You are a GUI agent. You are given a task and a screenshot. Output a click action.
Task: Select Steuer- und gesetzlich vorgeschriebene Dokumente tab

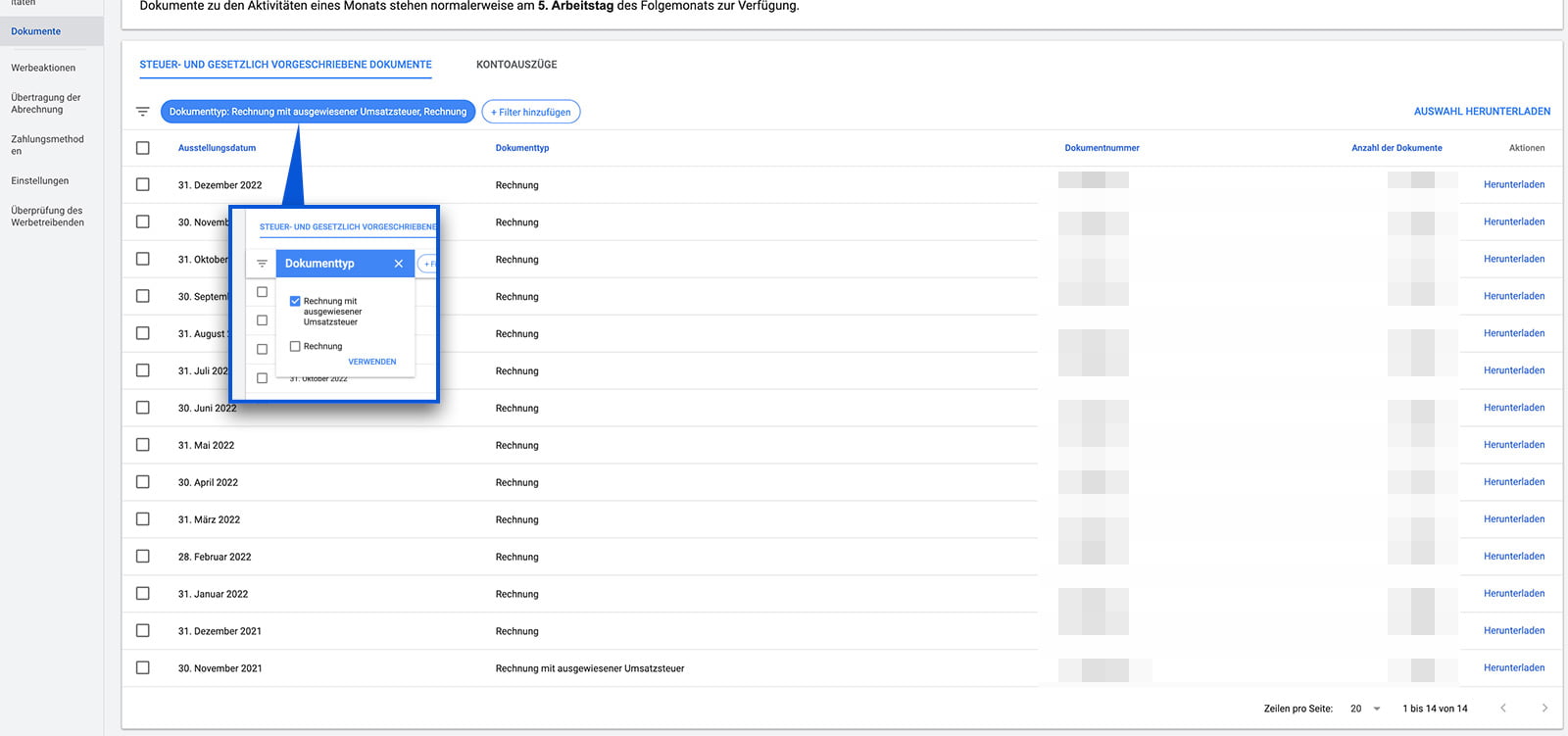285,65
